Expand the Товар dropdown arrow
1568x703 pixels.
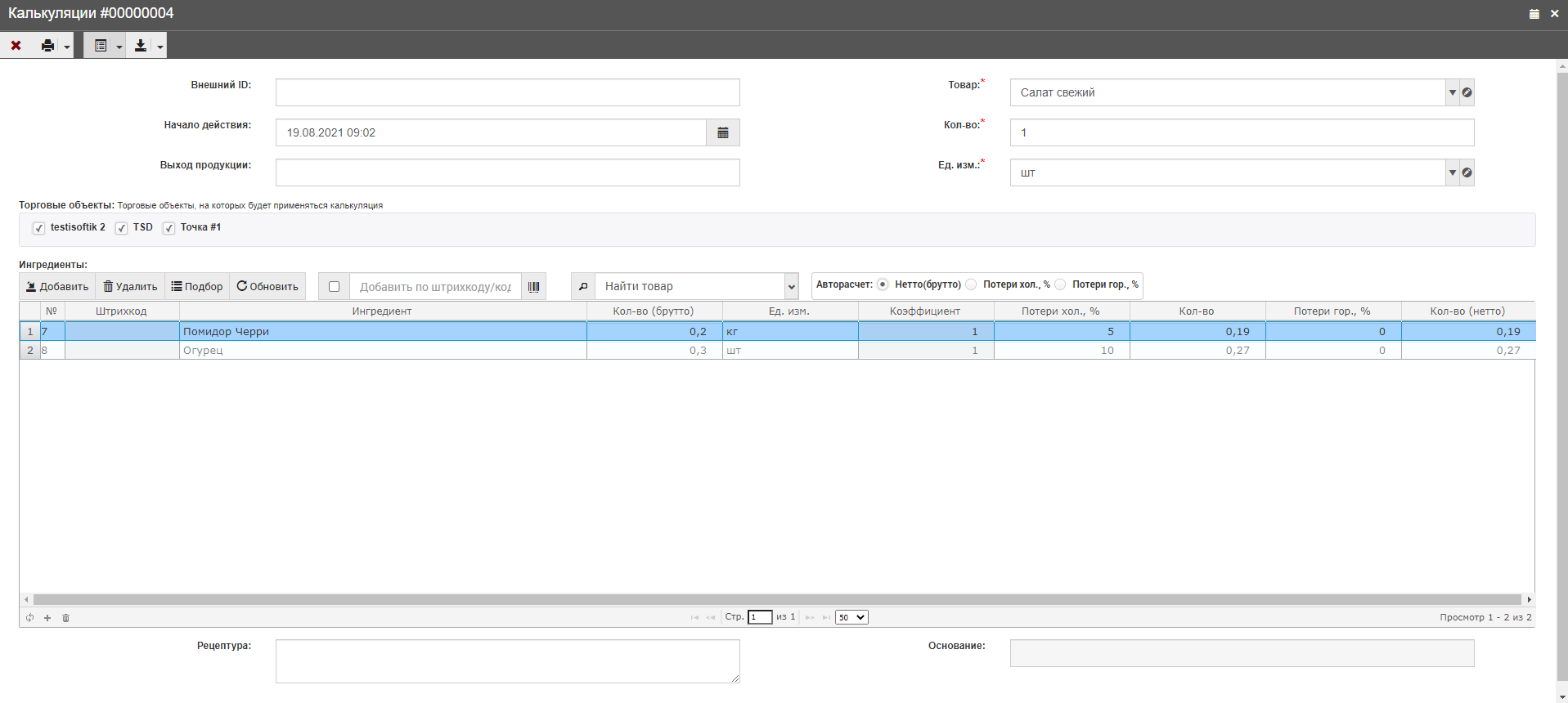(x=1453, y=92)
